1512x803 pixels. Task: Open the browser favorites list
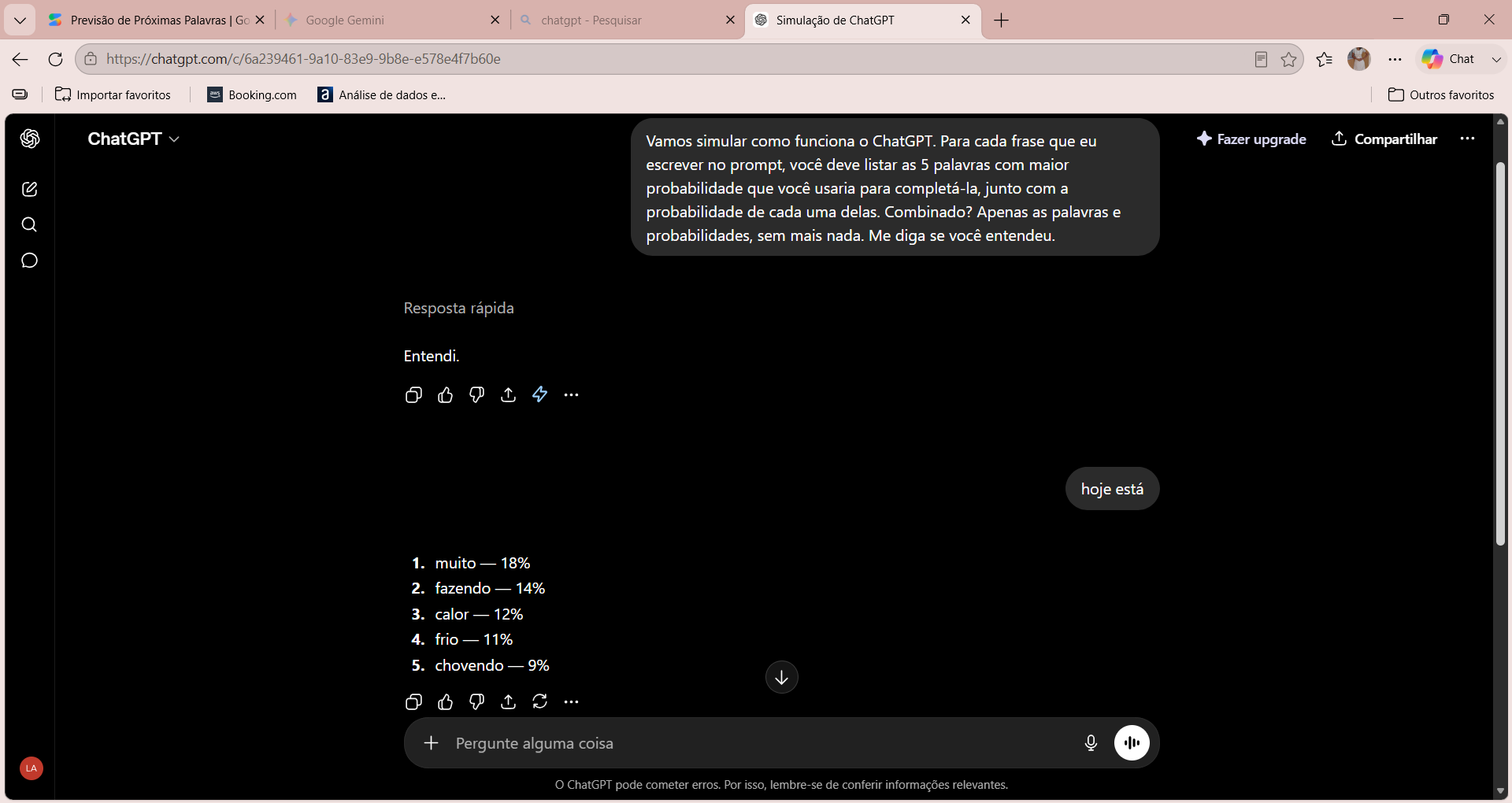coord(1325,59)
